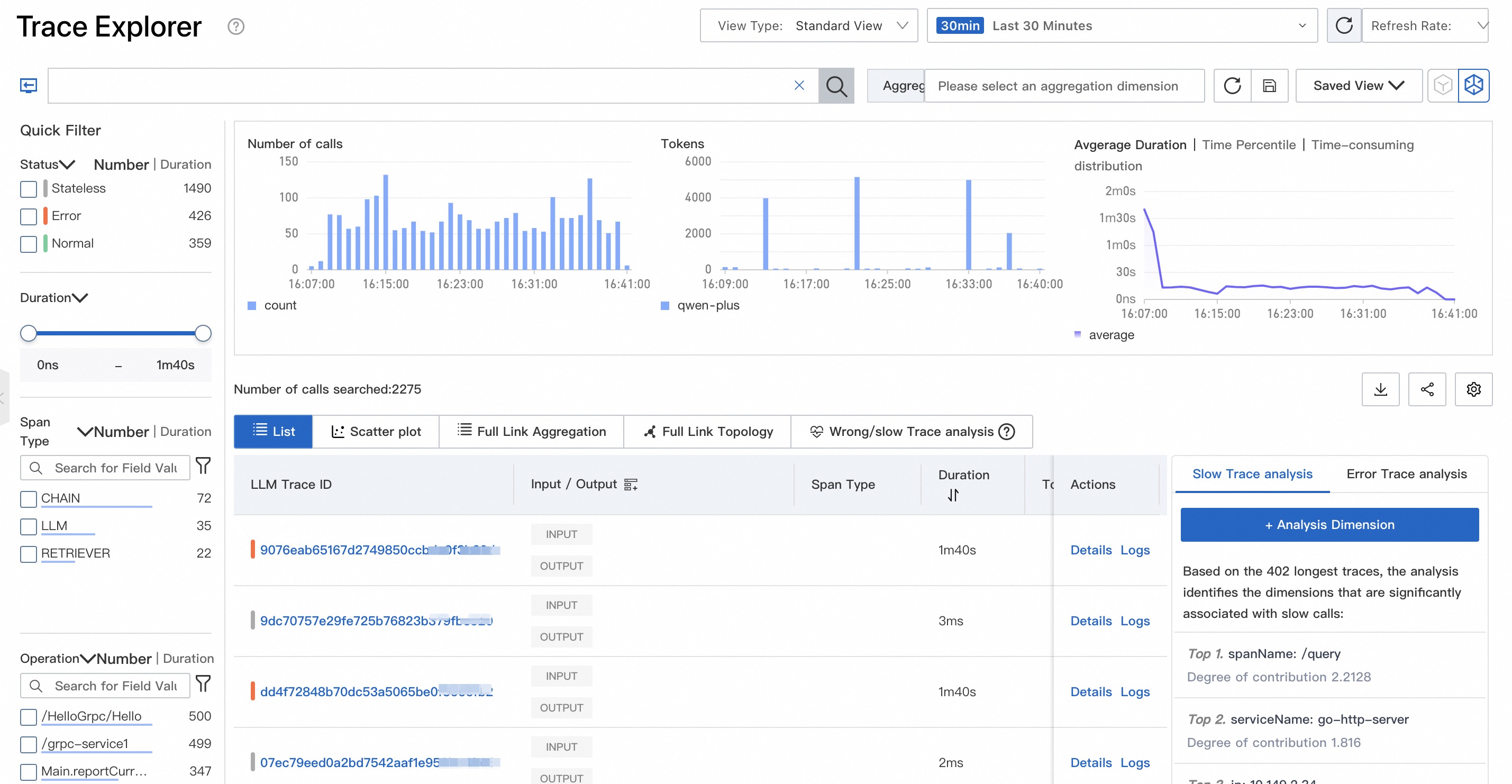The width and height of the screenshot is (1512, 784).
Task: Open the settings gear above the trace list
Action: click(1473, 389)
